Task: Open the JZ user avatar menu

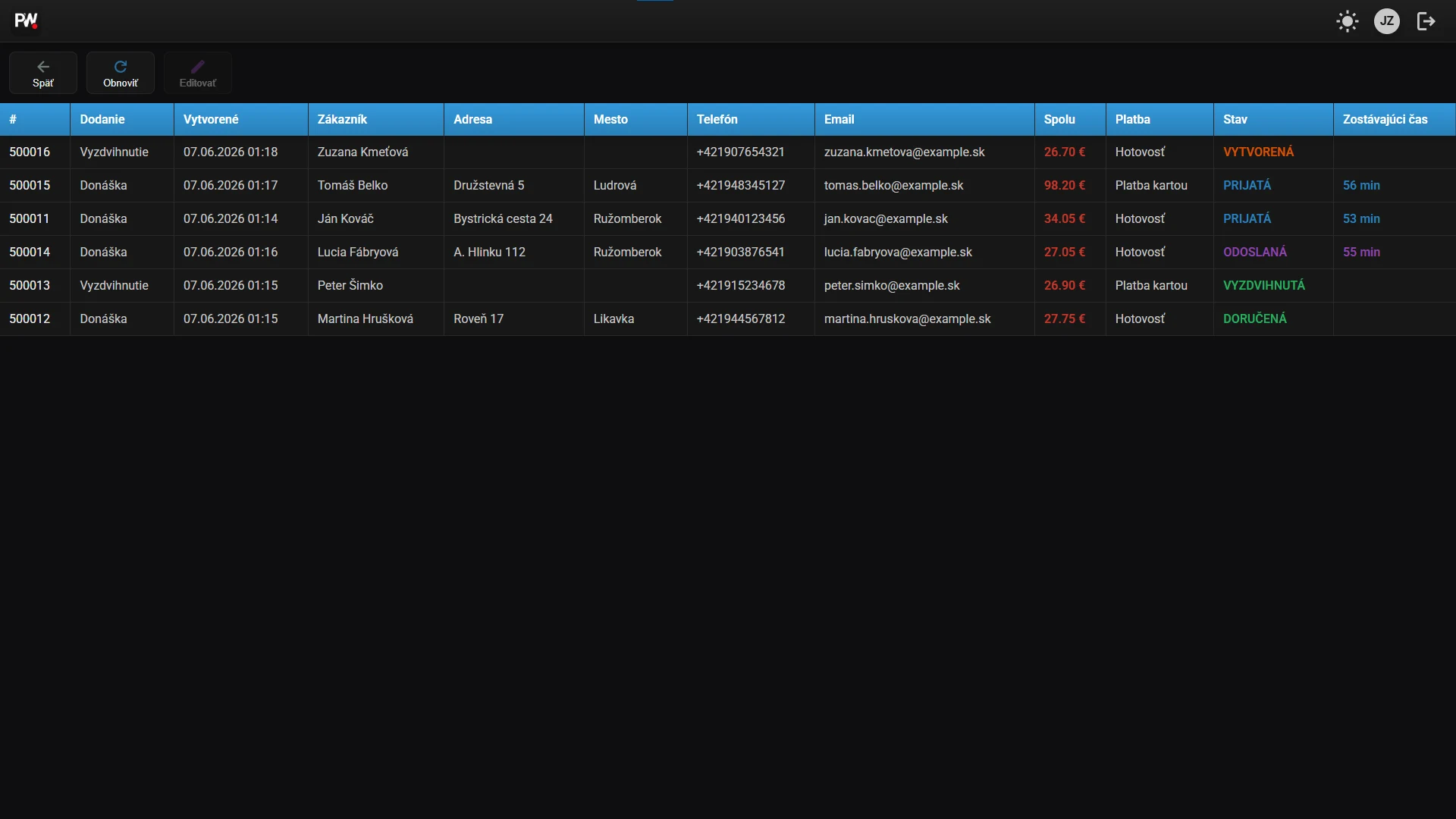Action: (1387, 21)
